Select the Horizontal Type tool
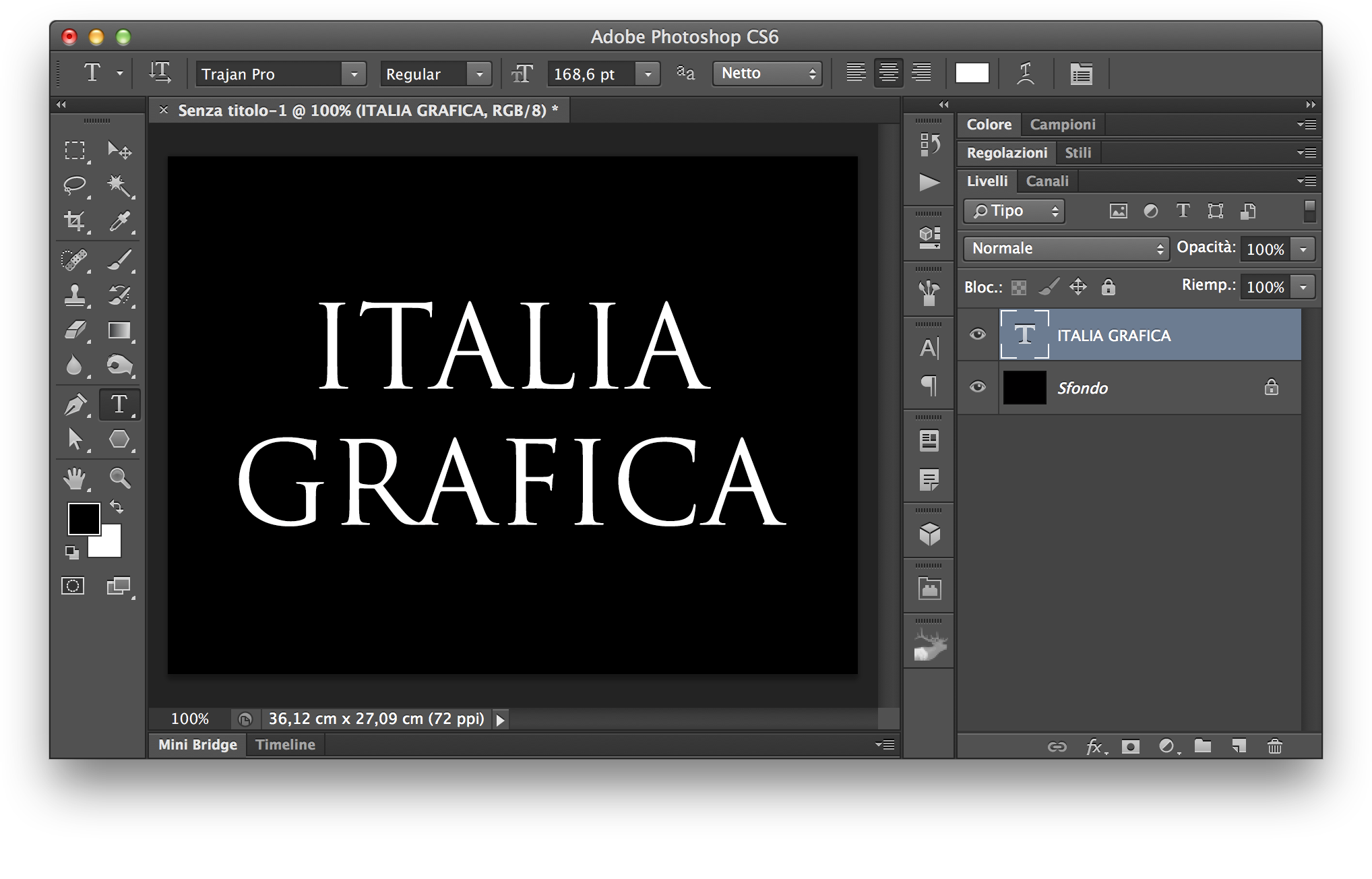The image size is (1372, 879). [x=119, y=404]
